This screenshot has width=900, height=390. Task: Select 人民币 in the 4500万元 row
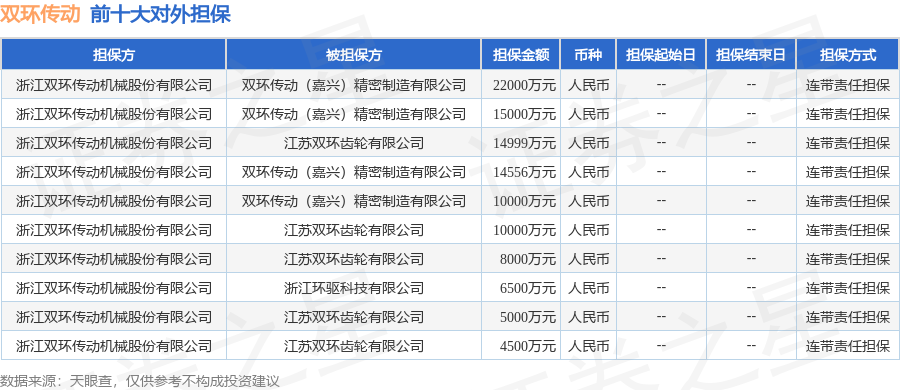pyautogui.click(x=588, y=346)
